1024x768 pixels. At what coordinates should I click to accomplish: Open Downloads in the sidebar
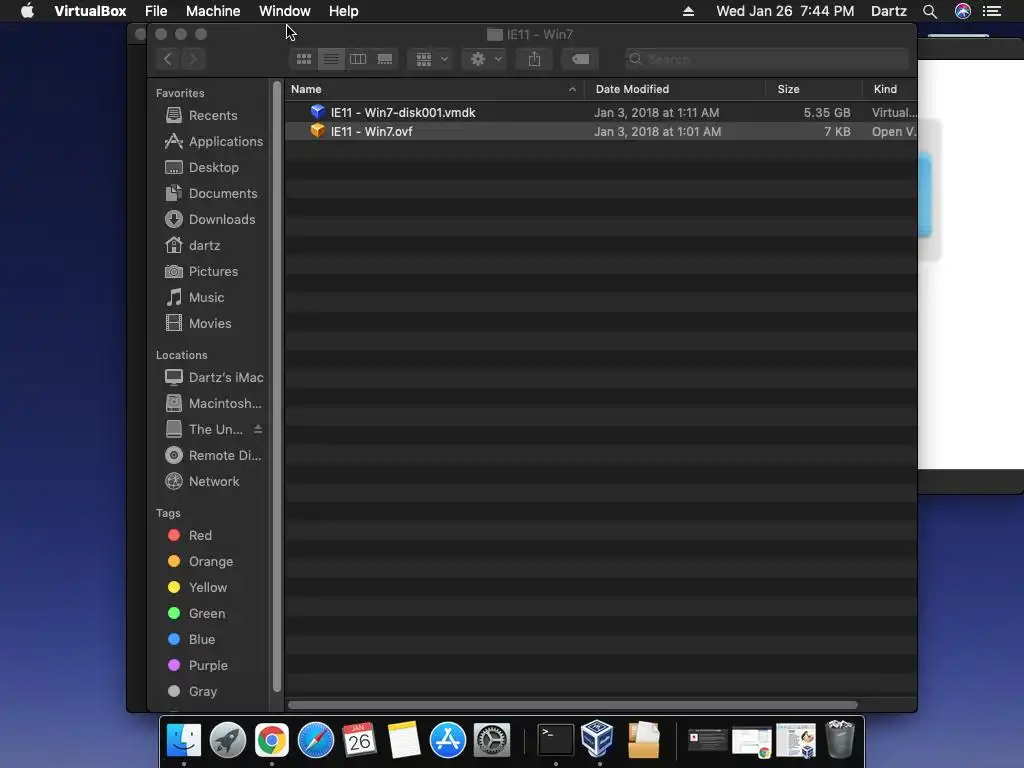pos(210,219)
